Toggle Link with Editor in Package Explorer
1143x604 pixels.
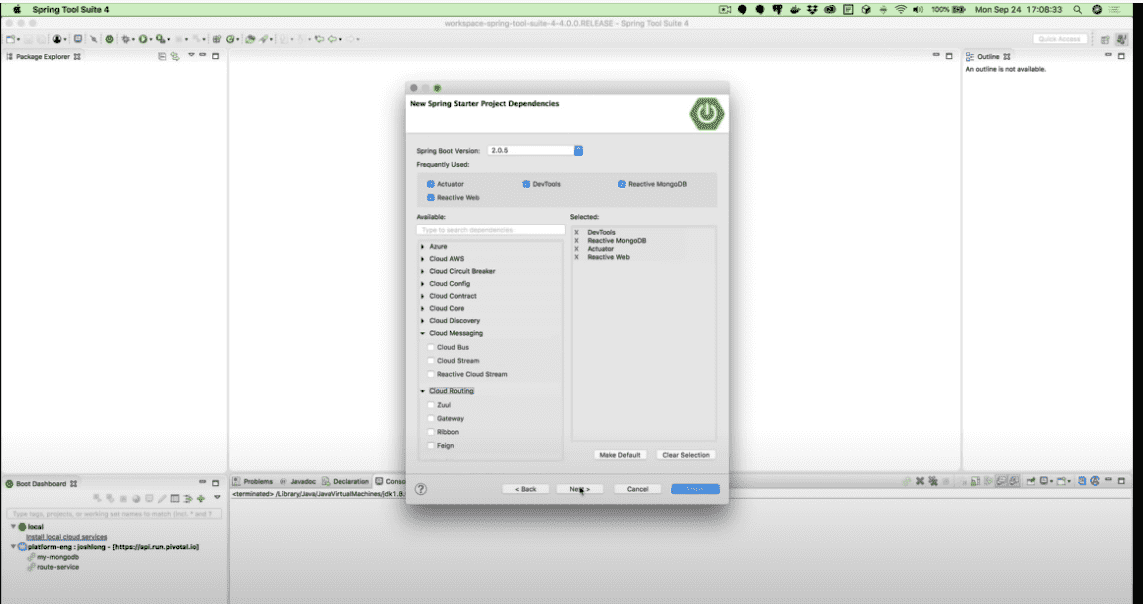pyautogui.click(x=175, y=57)
